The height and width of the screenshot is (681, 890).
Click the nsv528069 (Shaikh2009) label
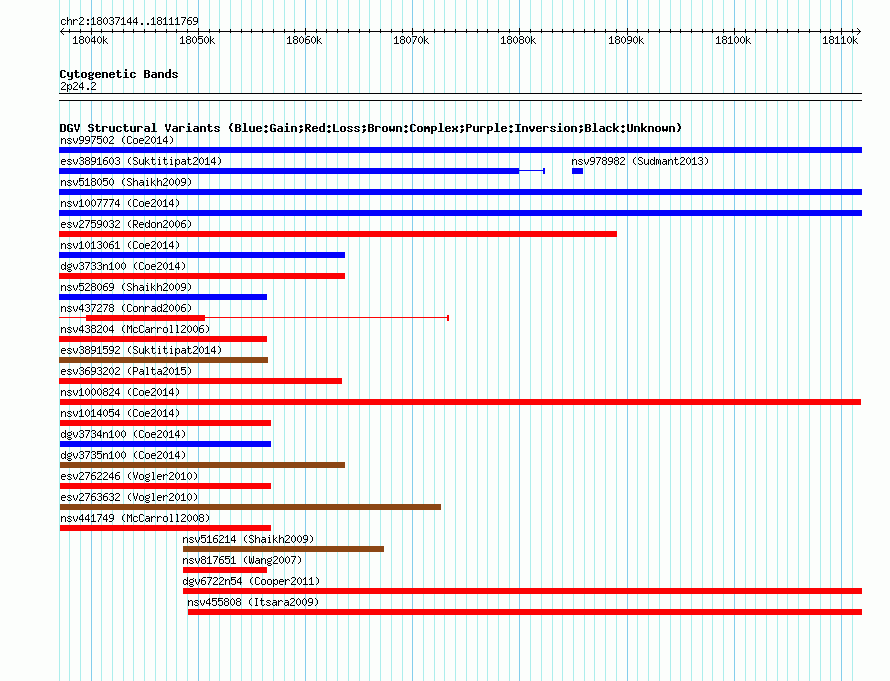tap(126, 287)
